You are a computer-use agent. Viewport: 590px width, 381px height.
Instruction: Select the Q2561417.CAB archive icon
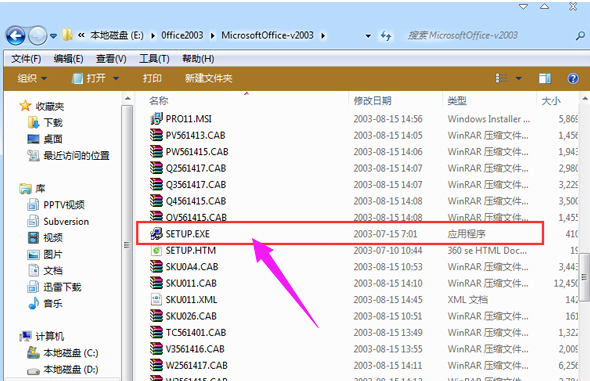(x=156, y=168)
